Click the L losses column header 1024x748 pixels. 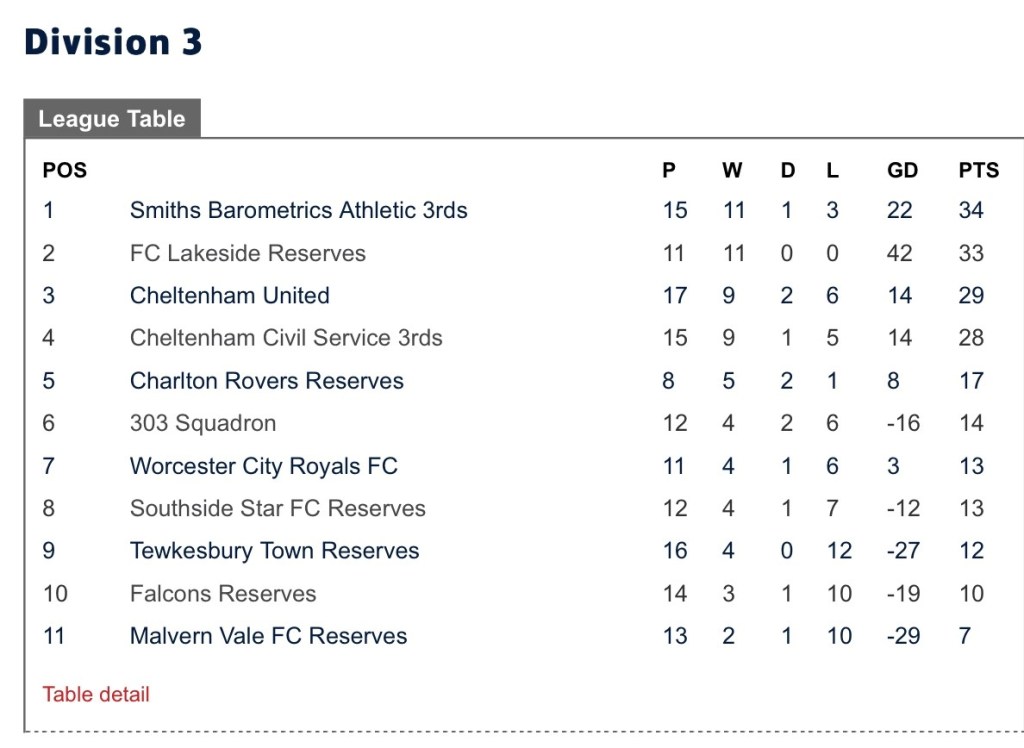(832, 170)
